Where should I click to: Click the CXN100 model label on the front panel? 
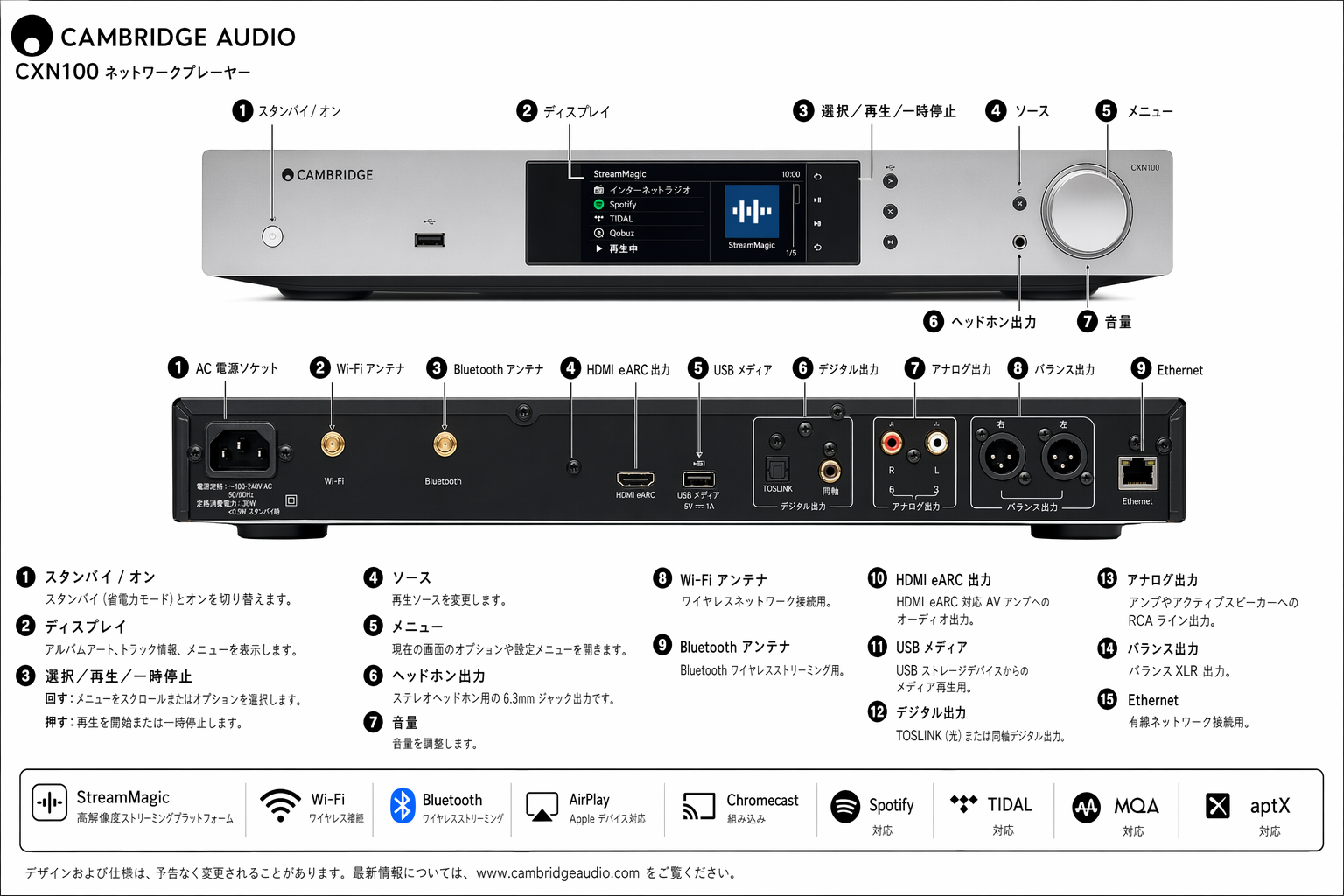point(1144,167)
